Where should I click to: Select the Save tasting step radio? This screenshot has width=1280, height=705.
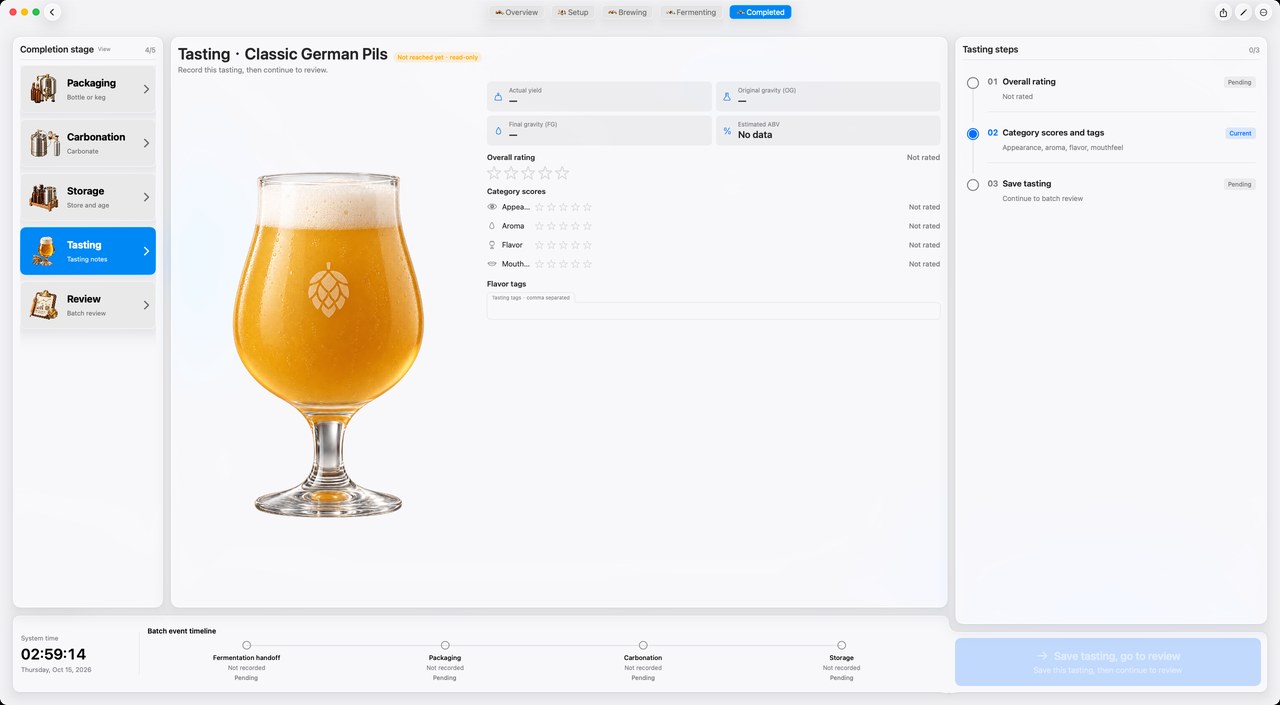(x=973, y=185)
